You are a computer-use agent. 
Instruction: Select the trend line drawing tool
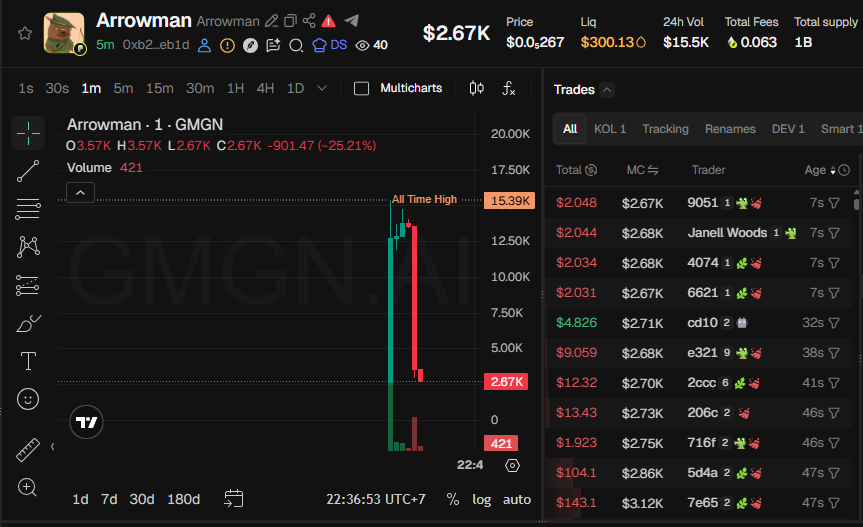(x=28, y=171)
